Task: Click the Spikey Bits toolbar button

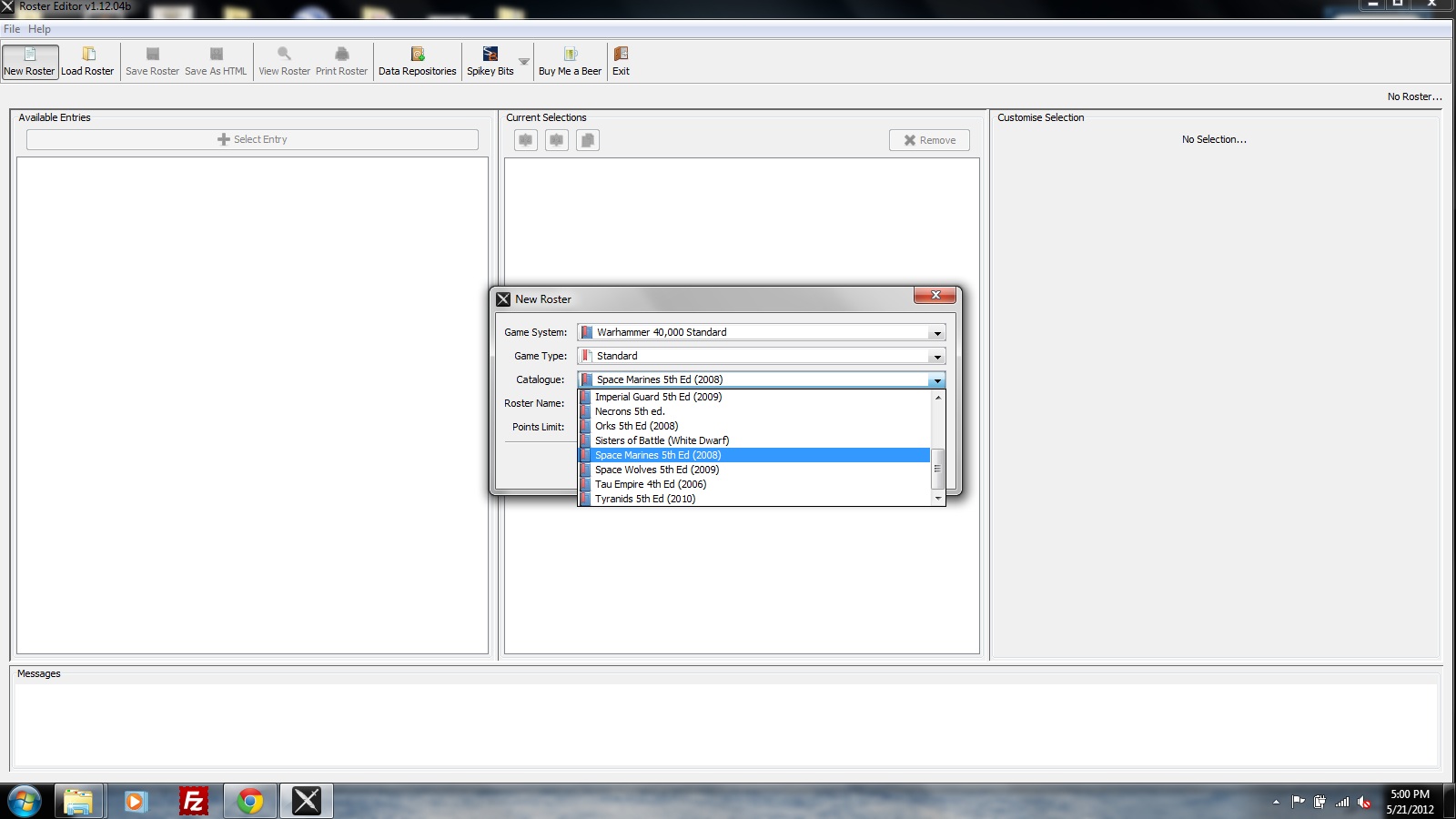Action: tap(490, 62)
